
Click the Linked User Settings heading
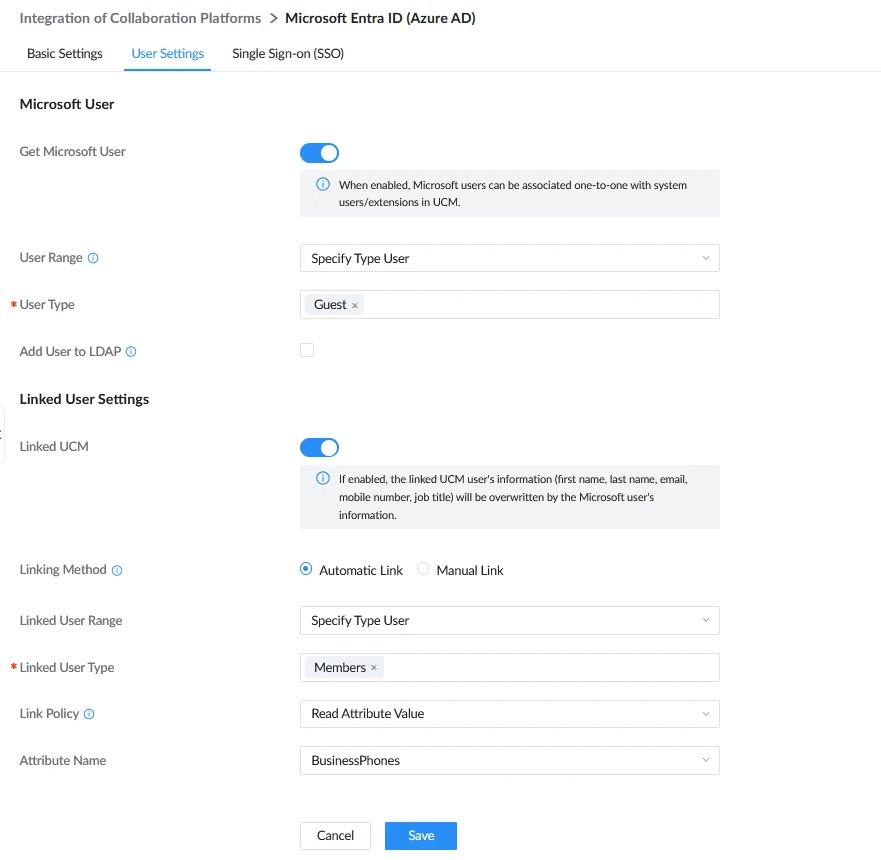point(84,399)
